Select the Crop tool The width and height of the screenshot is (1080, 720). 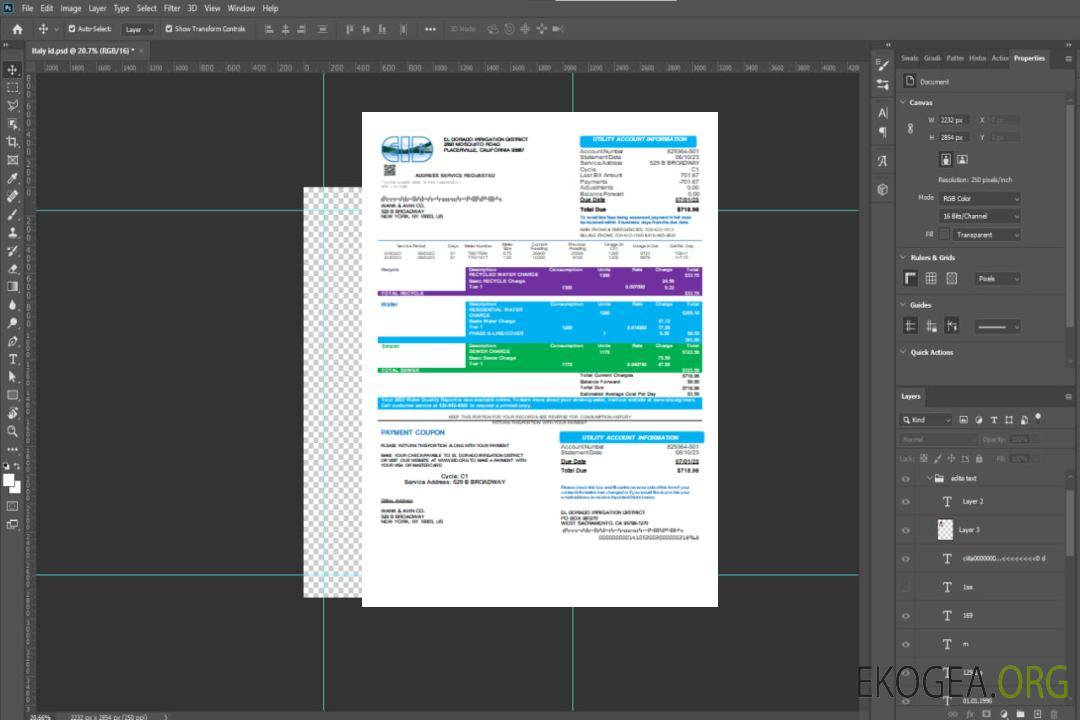point(13,142)
